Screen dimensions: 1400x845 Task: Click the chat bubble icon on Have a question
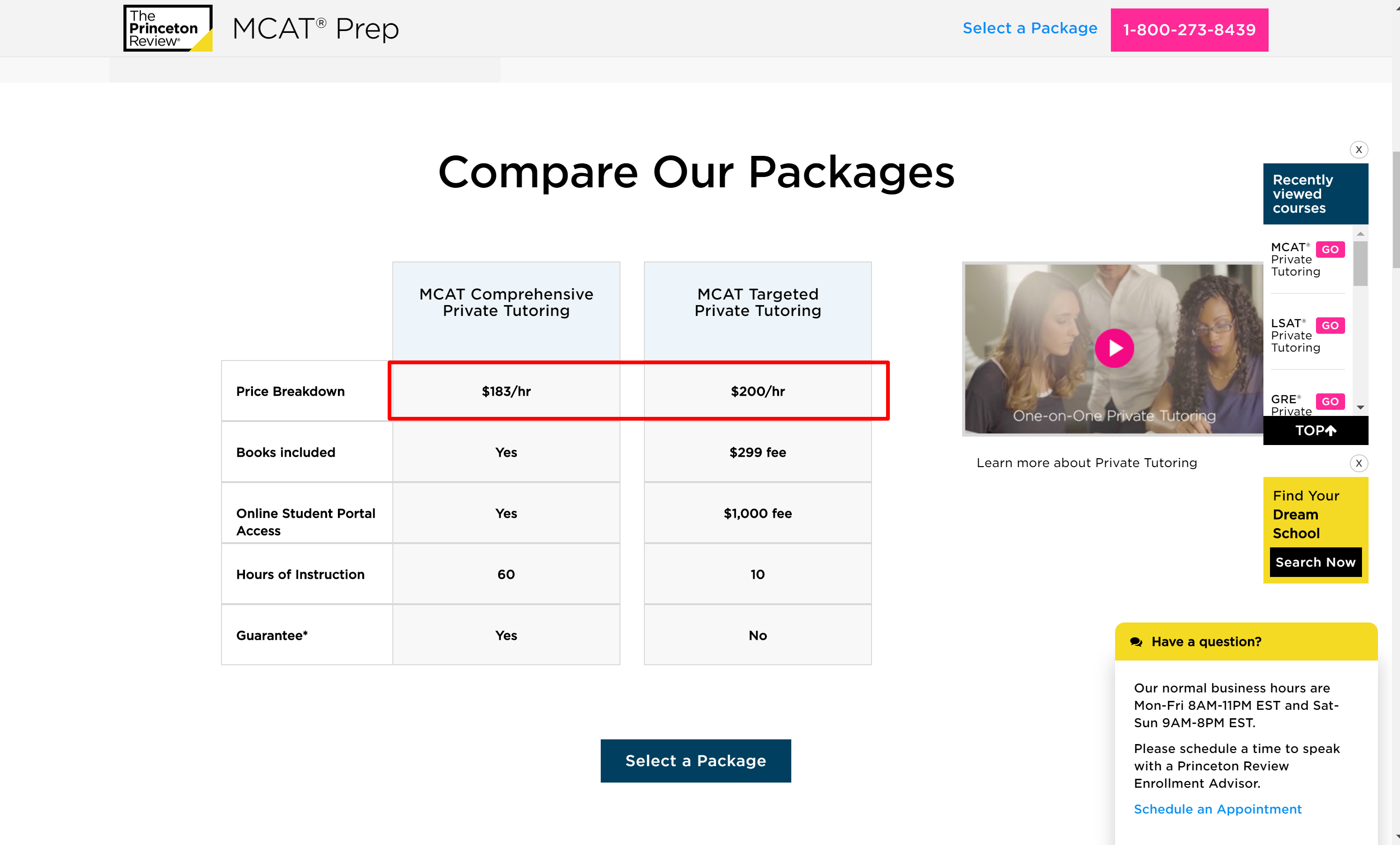(1136, 642)
